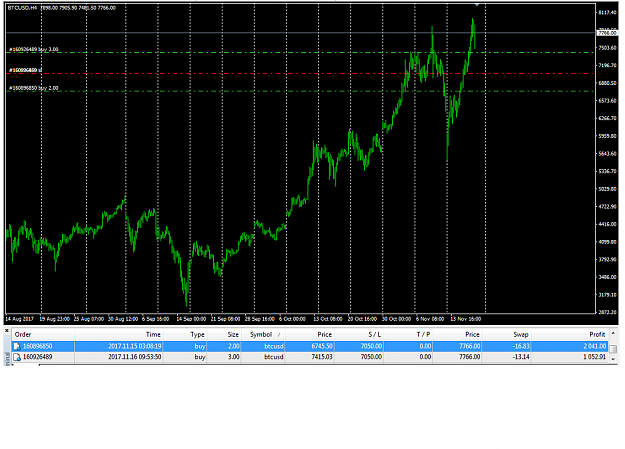The height and width of the screenshot is (449, 625).
Task: Sort orders by the Symbol column header
Action: pos(261,335)
